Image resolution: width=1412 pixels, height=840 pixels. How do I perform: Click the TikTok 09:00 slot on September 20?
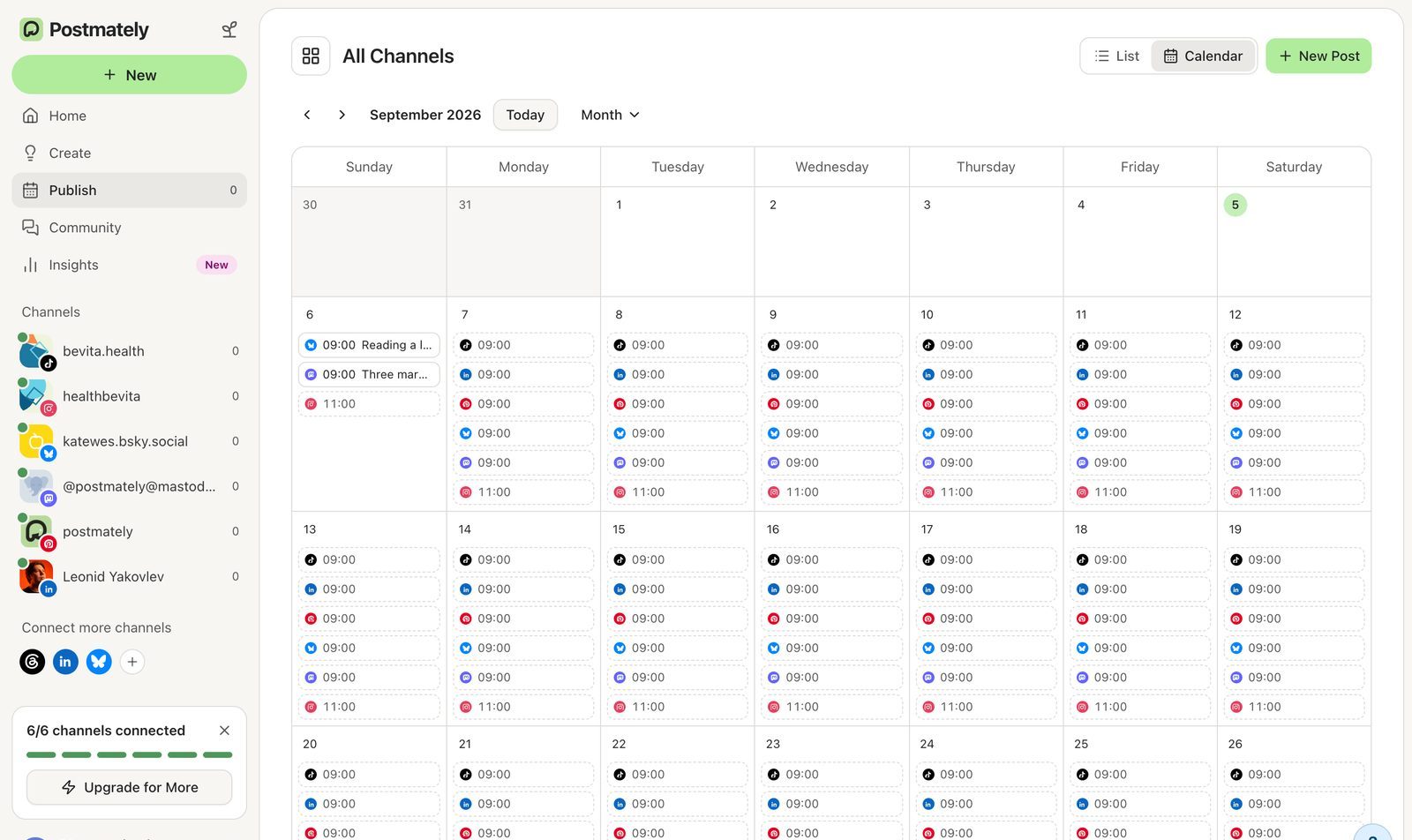click(369, 775)
